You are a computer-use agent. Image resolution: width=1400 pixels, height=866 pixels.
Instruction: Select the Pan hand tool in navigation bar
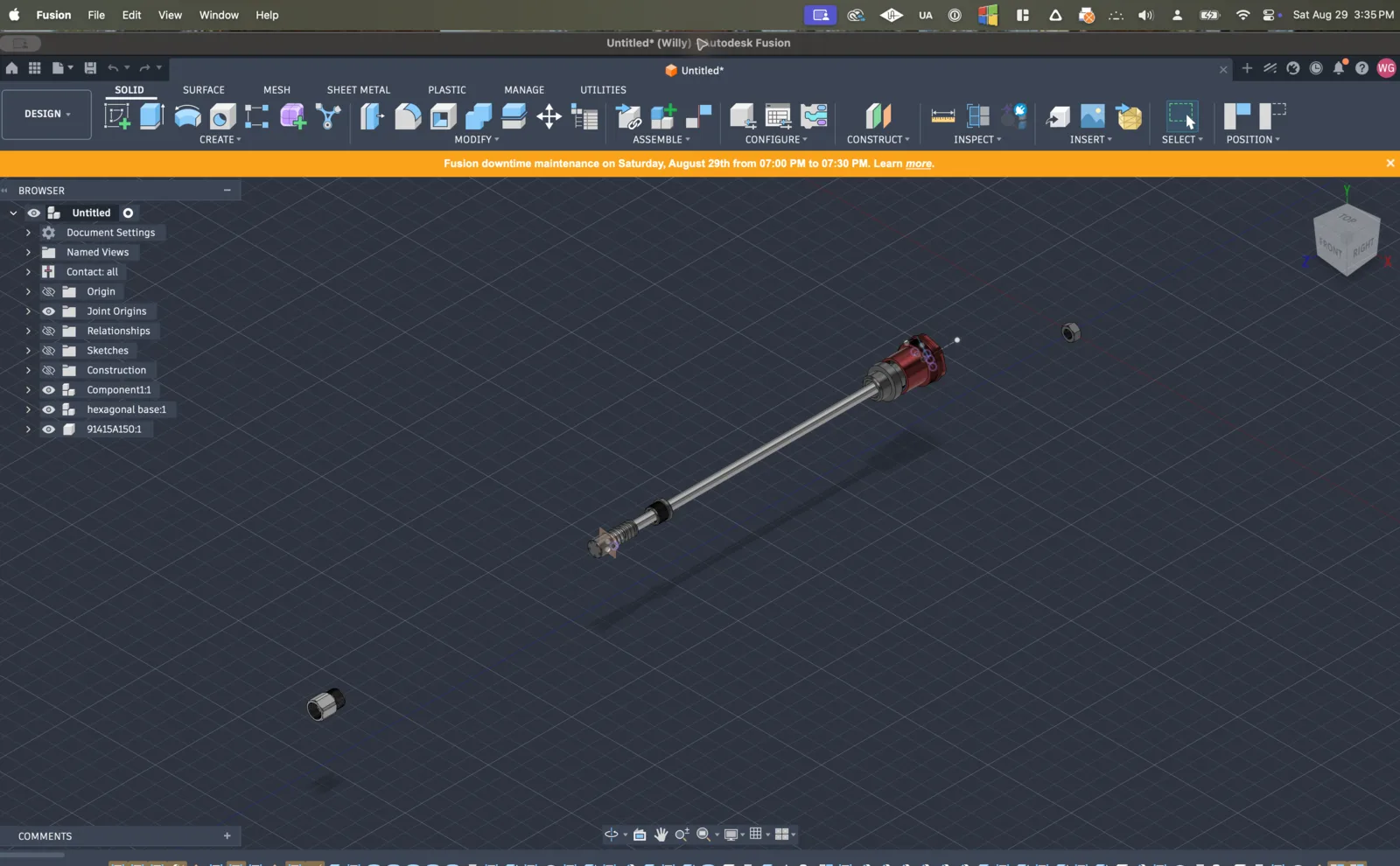point(661,835)
